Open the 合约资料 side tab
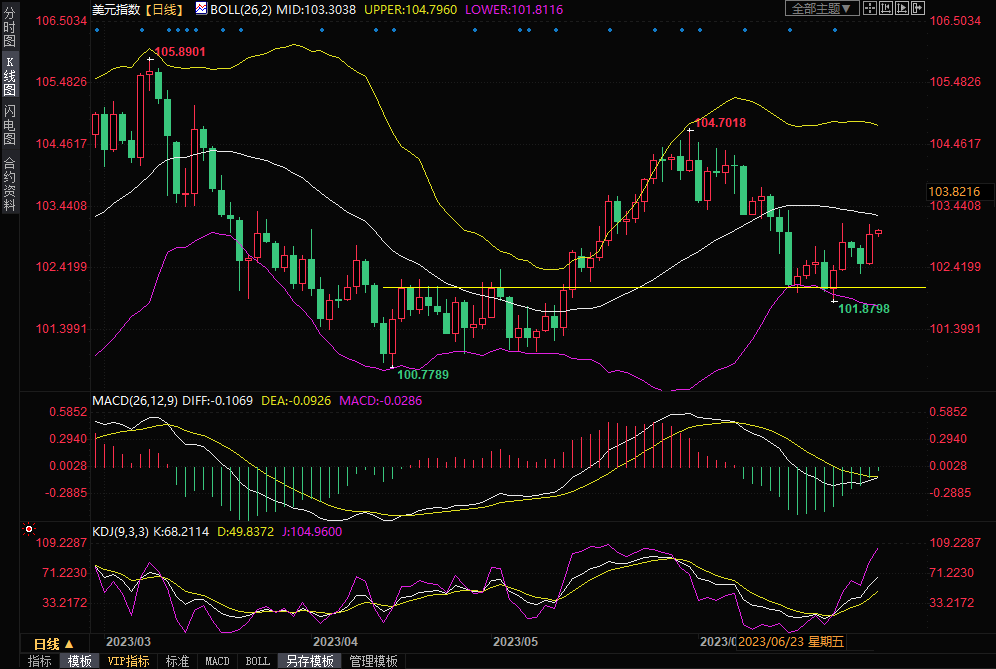 9,183
